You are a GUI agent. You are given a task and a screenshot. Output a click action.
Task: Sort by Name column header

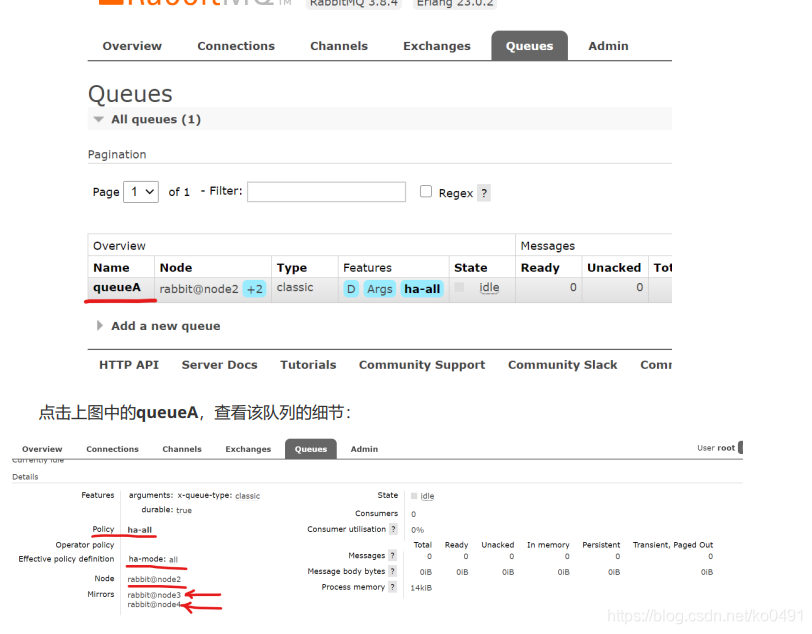pos(111,268)
